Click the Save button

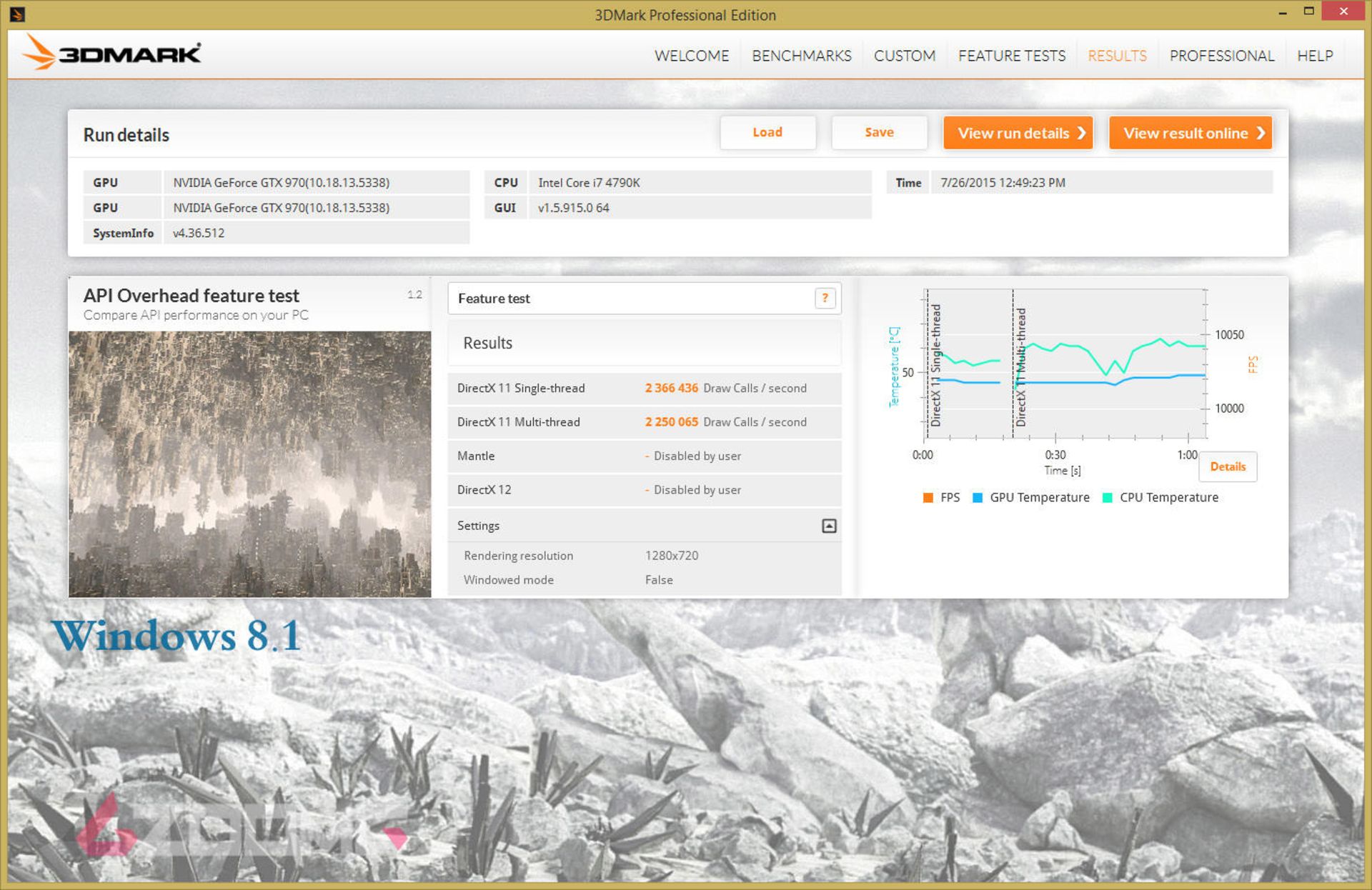tap(879, 132)
